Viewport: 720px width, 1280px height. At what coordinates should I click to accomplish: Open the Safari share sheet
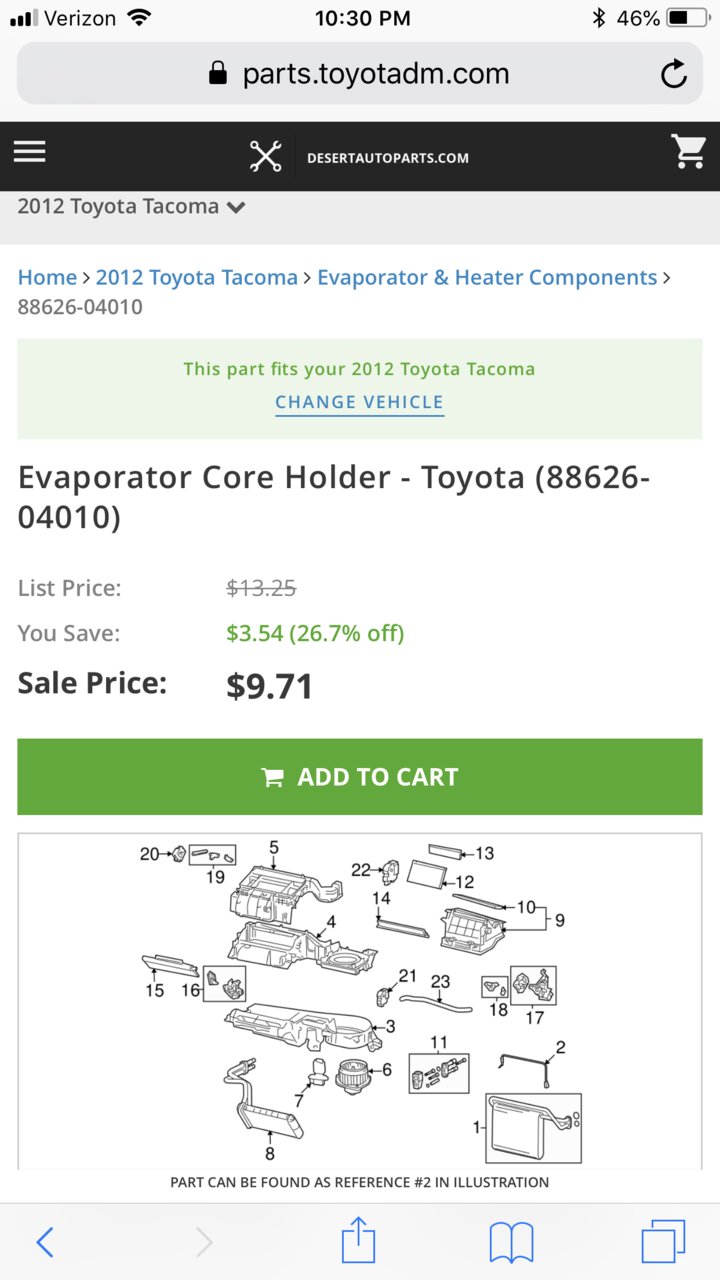(x=358, y=1241)
